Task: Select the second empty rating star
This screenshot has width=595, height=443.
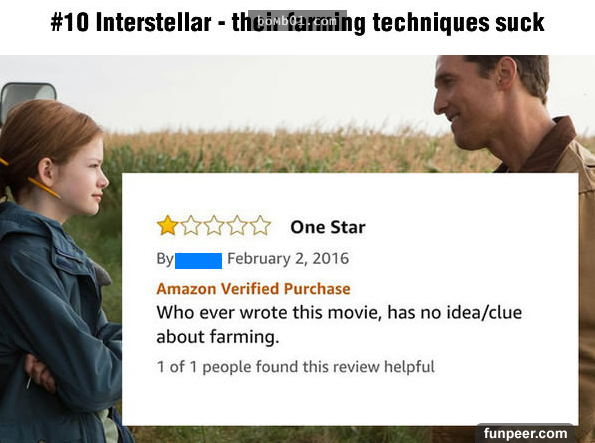Action: 191,225
